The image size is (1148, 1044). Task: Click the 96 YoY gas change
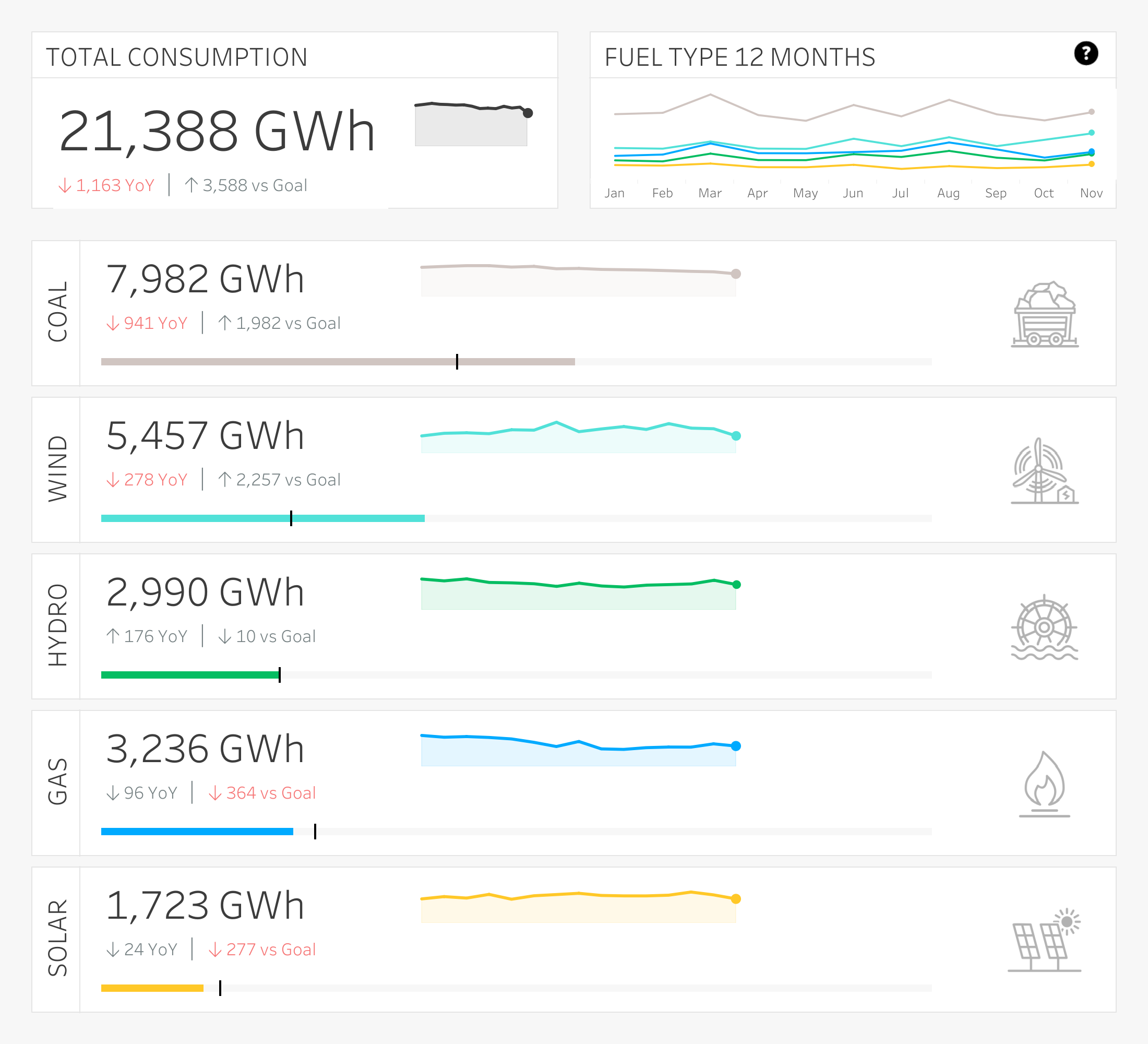coord(142,793)
